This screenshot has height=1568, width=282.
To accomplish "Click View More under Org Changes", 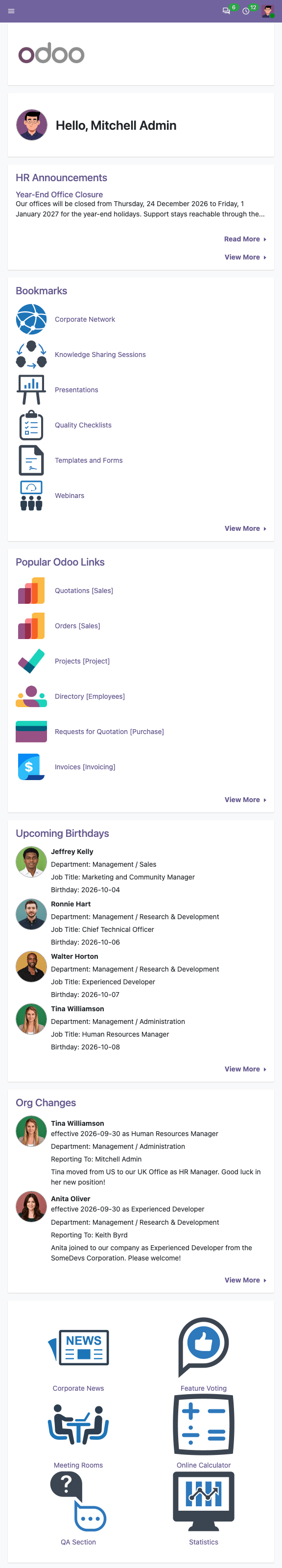I will pyautogui.click(x=245, y=1281).
